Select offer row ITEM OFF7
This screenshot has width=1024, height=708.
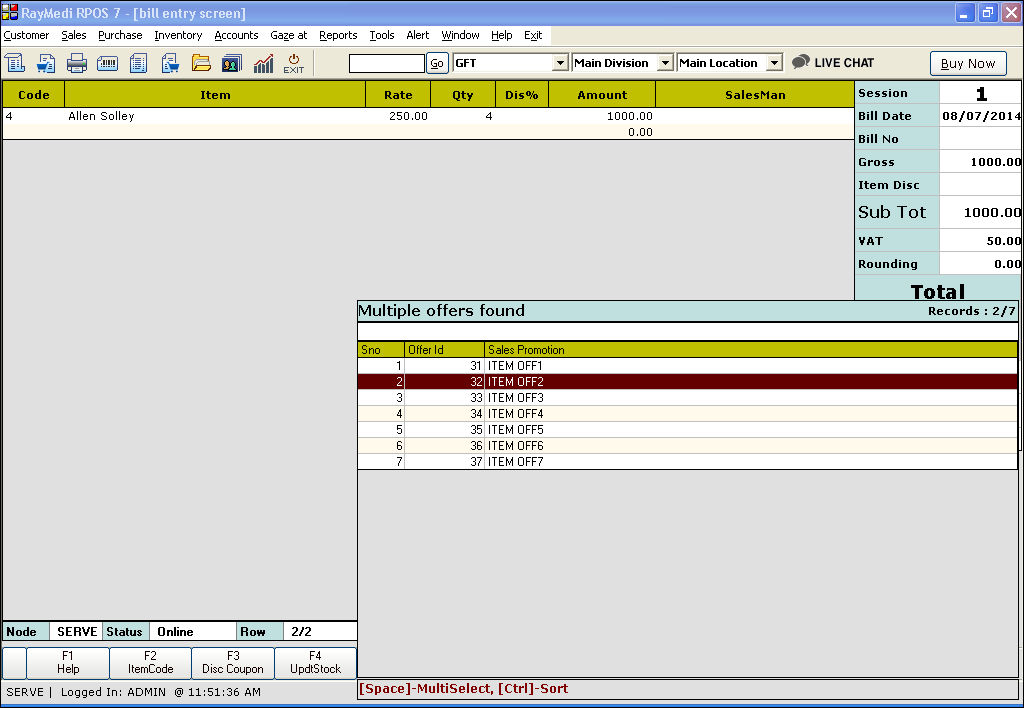click(x=688, y=462)
